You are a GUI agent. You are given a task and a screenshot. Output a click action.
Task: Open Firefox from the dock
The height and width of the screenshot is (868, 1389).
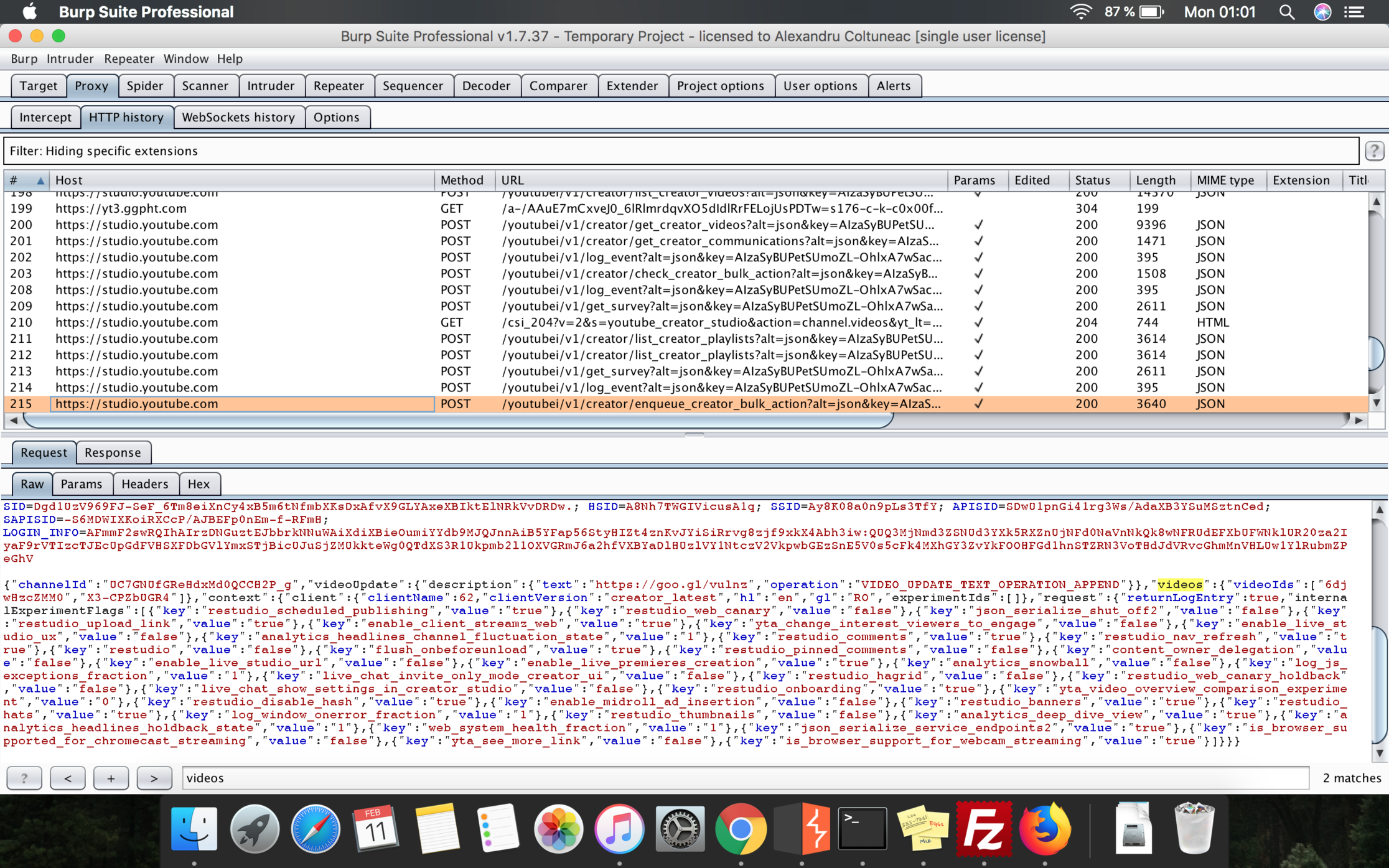point(1045,829)
